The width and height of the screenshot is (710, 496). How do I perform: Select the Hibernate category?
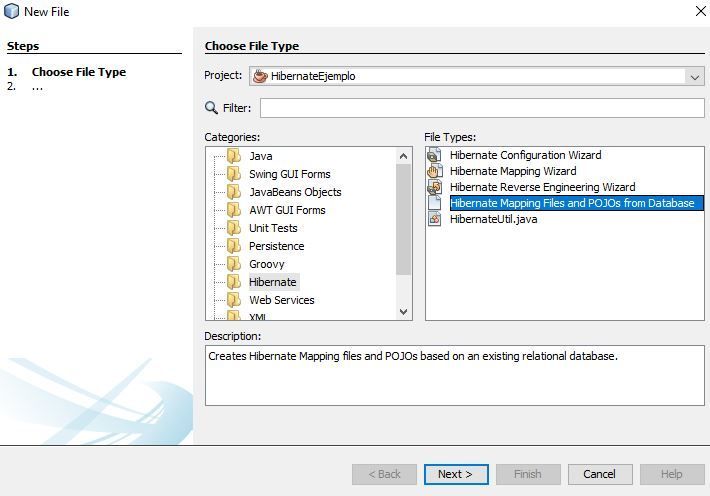pos(273,282)
